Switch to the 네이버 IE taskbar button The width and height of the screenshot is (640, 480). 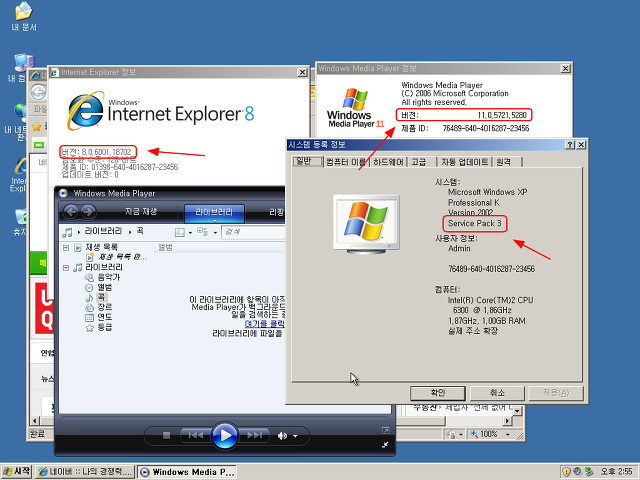click(85, 472)
